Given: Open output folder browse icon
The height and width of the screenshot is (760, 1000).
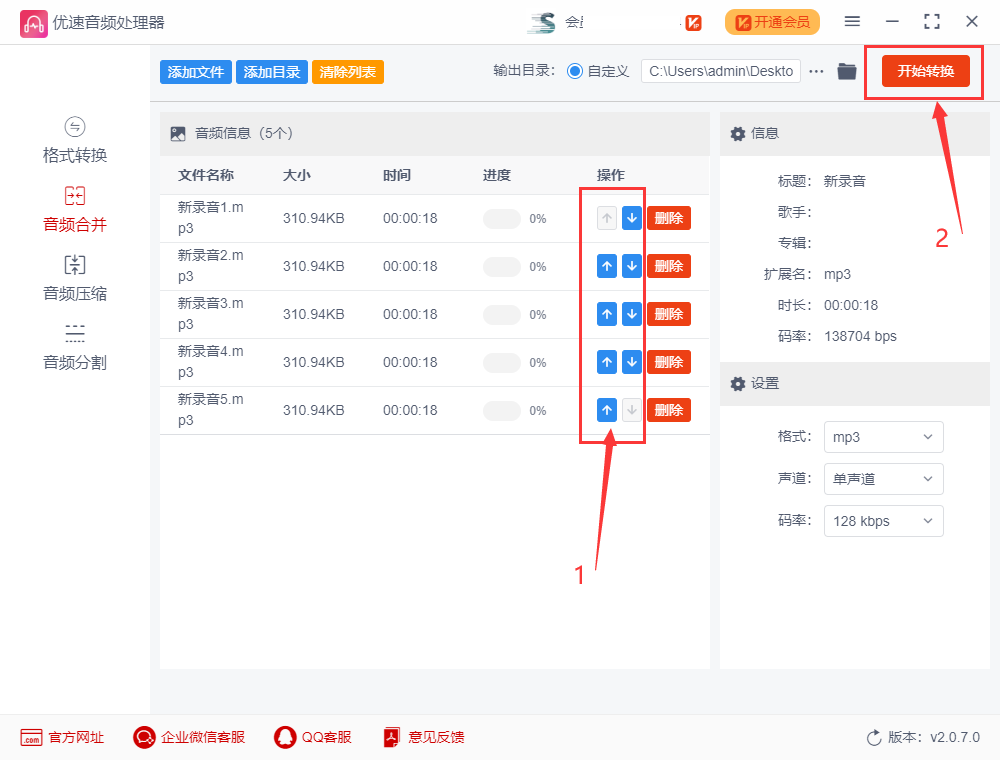Looking at the screenshot, I should (x=847, y=71).
